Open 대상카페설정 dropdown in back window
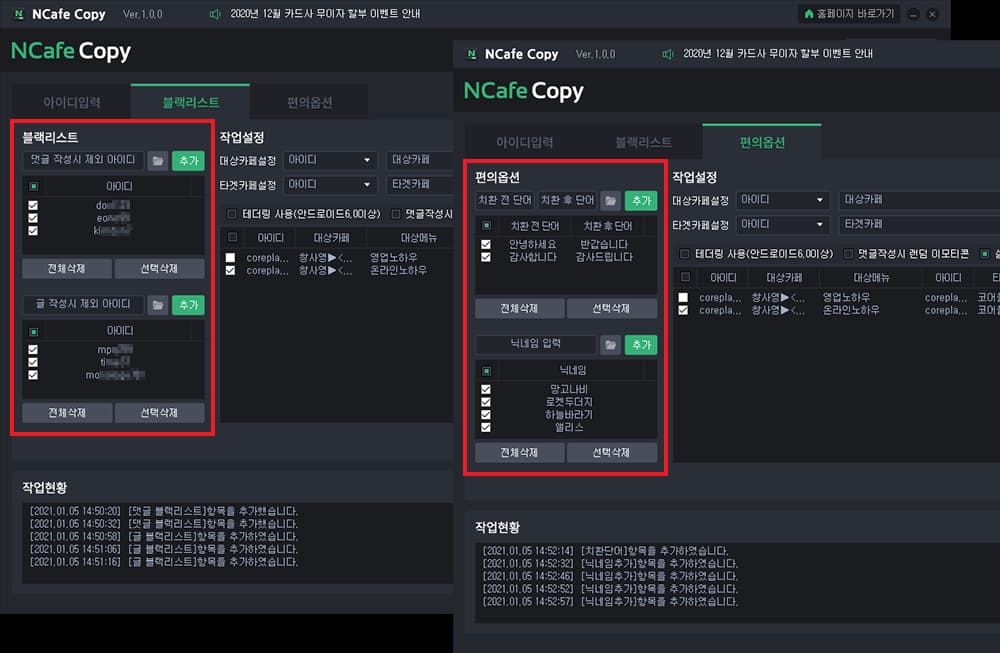The width and height of the screenshot is (1000, 653). point(330,159)
